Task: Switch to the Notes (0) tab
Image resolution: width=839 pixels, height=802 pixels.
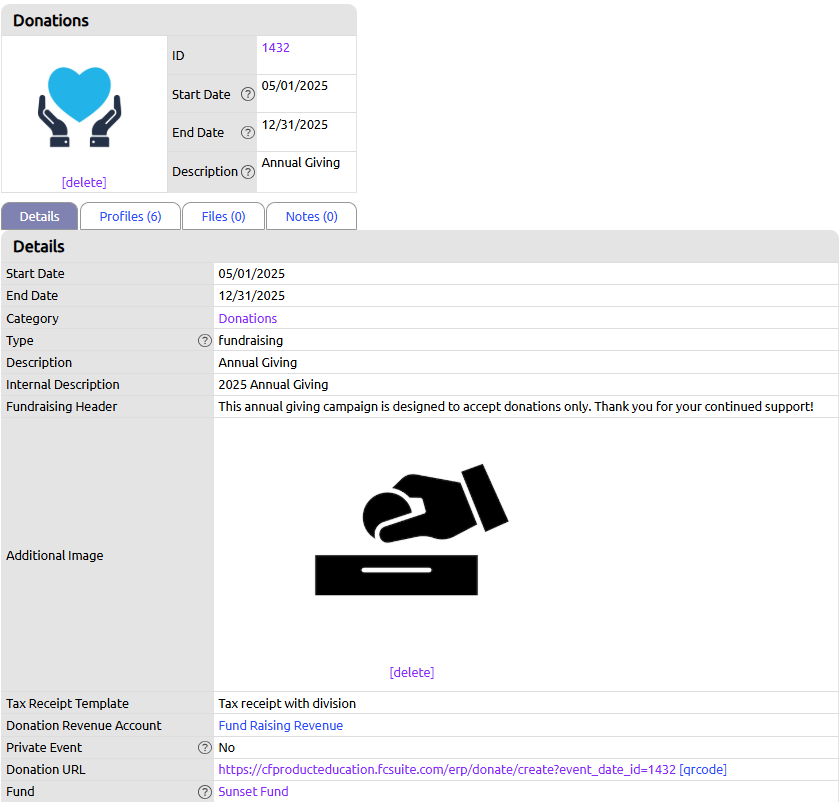Action: 311,216
